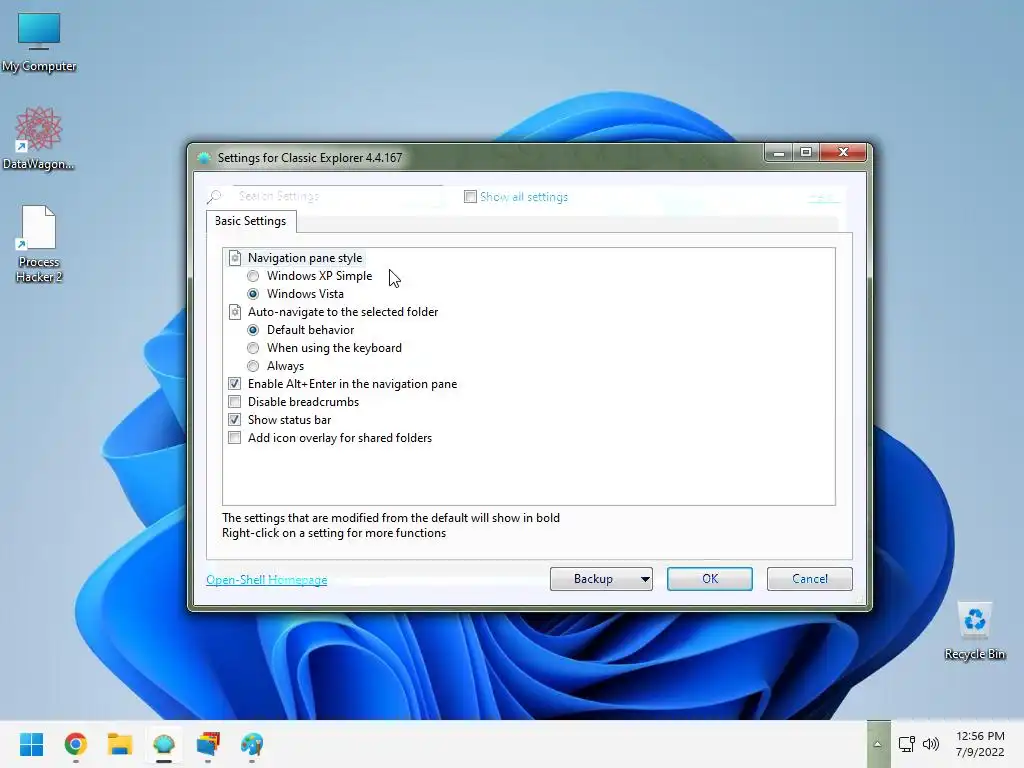Click the red-blue windows taskbar app icon
The width and height of the screenshot is (1024, 768).
[x=208, y=744]
